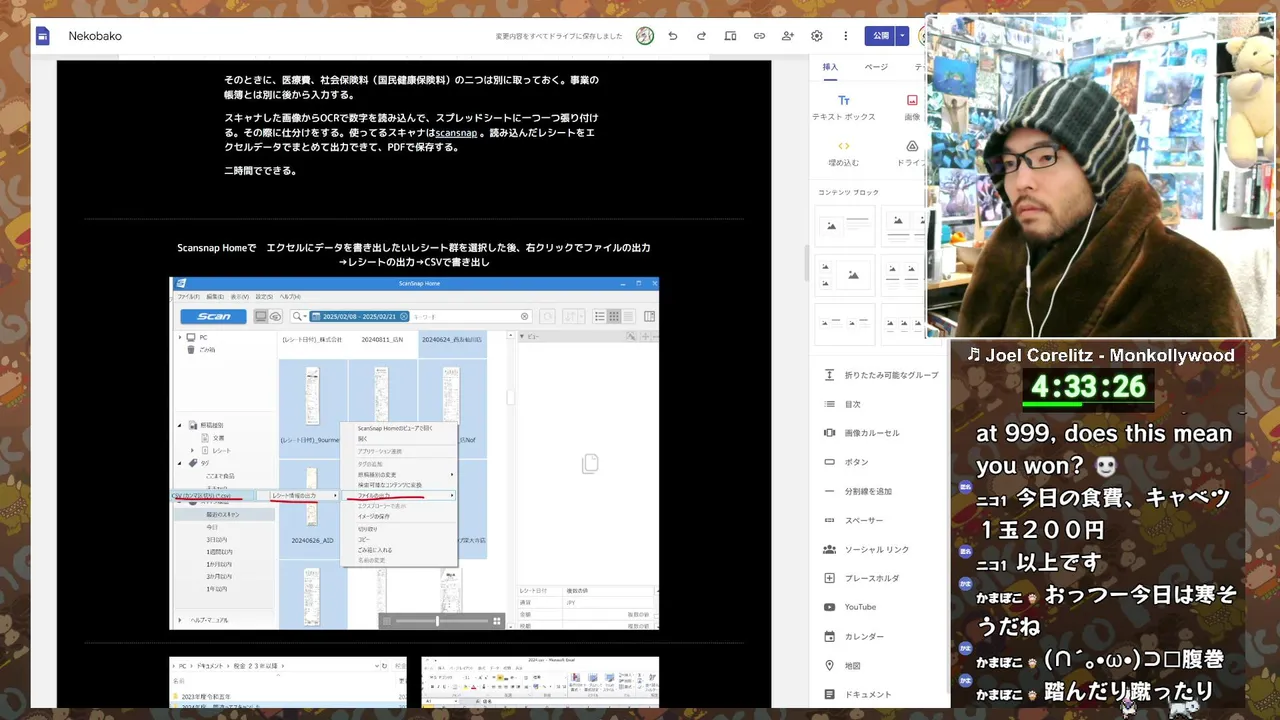Switch to the 挿入 tab
Image resolution: width=1280 pixels, height=720 pixels.
(830, 67)
